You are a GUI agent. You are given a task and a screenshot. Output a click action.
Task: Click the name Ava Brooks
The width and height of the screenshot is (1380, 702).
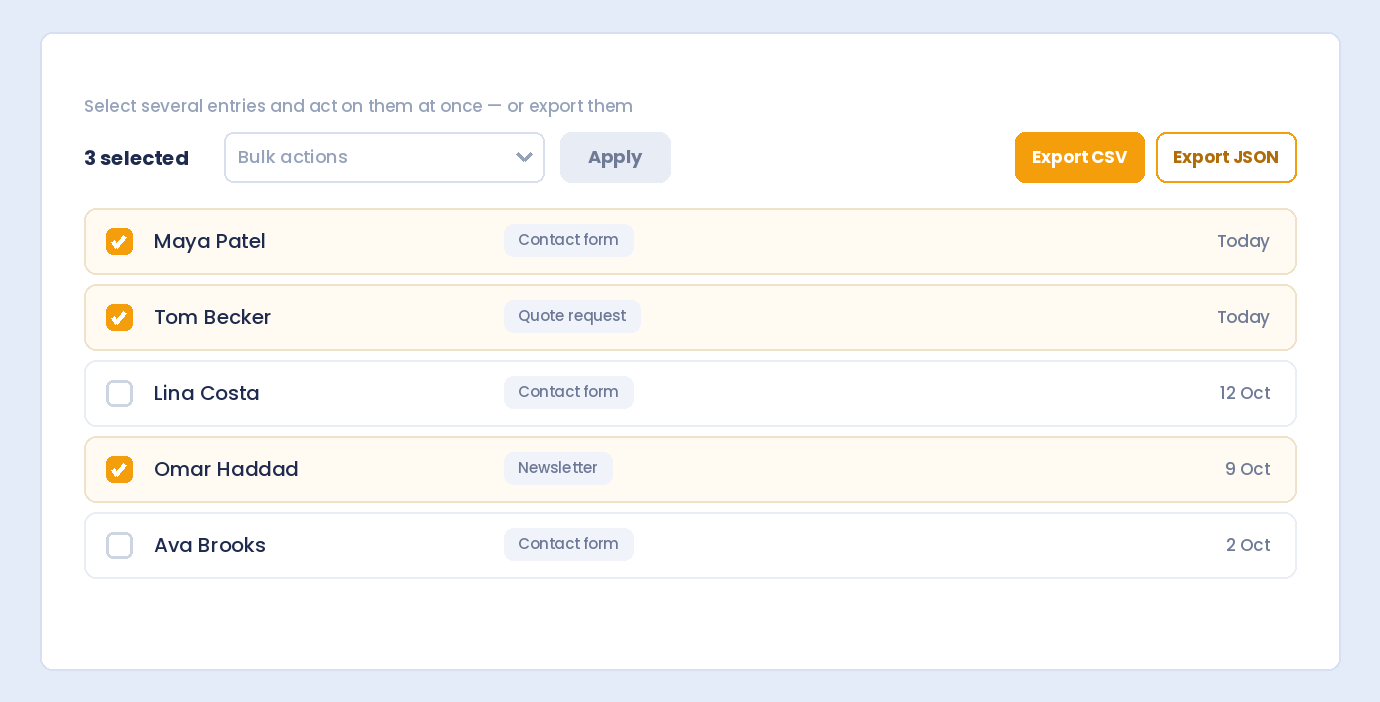click(209, 545)
